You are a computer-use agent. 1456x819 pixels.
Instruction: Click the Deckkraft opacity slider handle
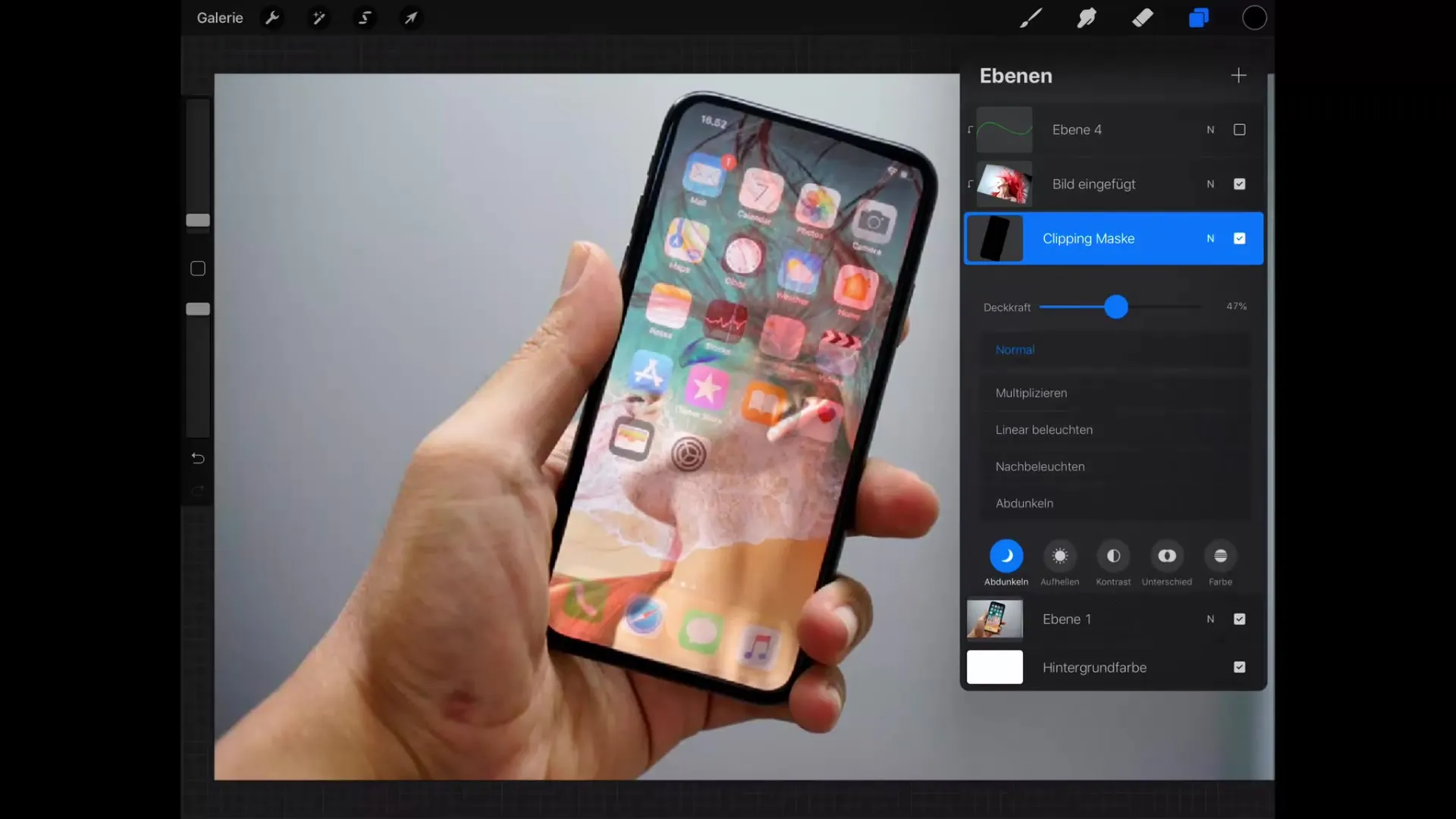point(1116,306)
